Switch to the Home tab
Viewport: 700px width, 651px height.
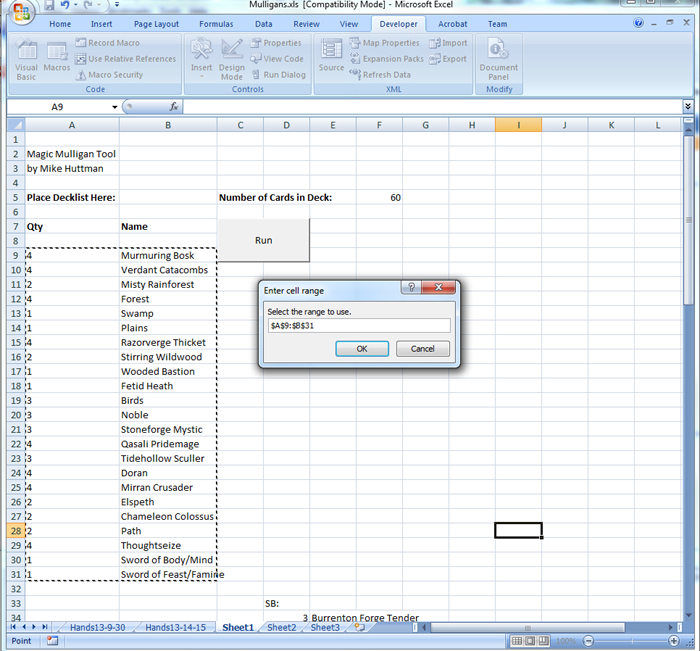[60, 24]
